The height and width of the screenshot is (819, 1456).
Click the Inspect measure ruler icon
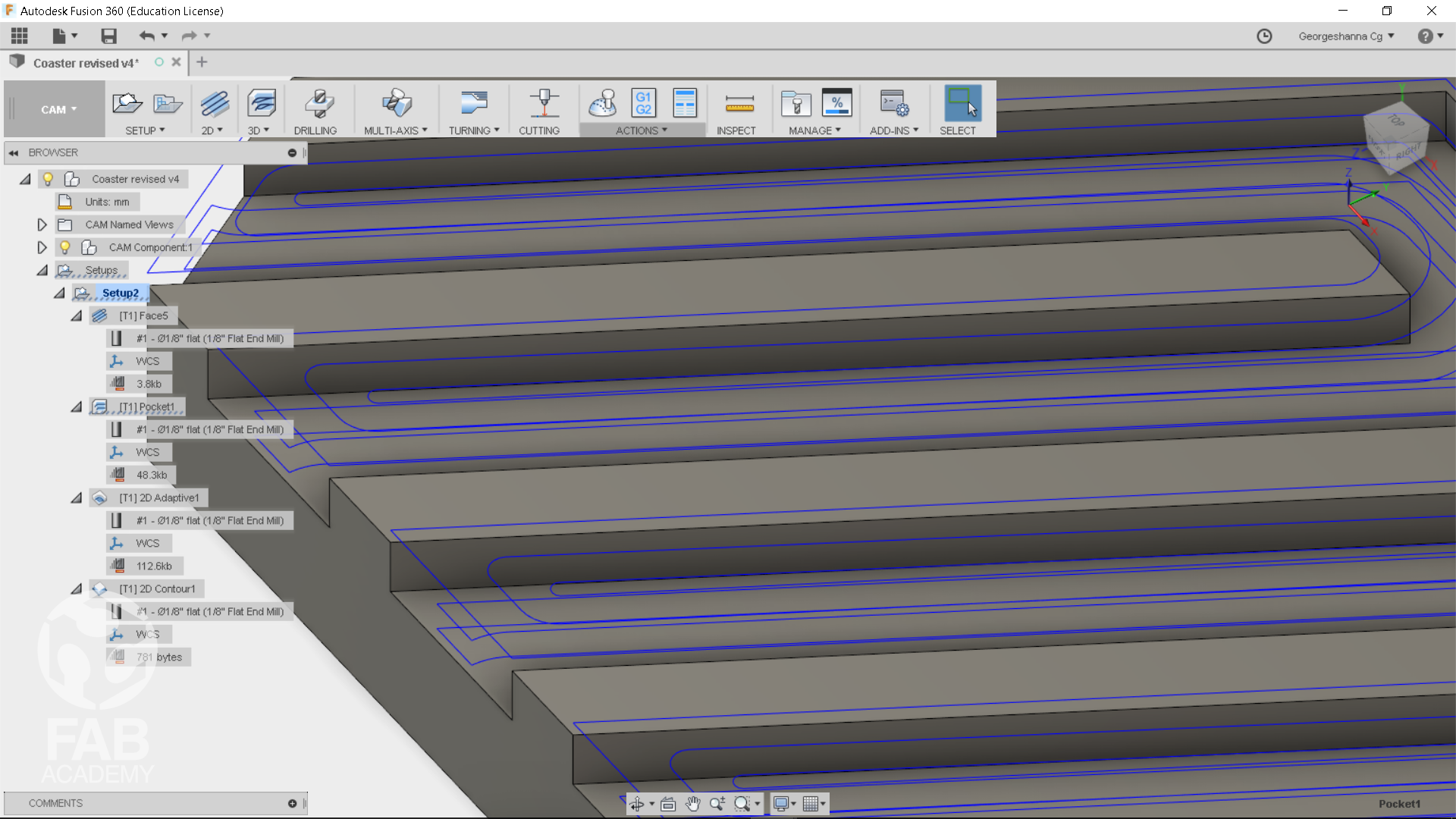pos(739,103)
